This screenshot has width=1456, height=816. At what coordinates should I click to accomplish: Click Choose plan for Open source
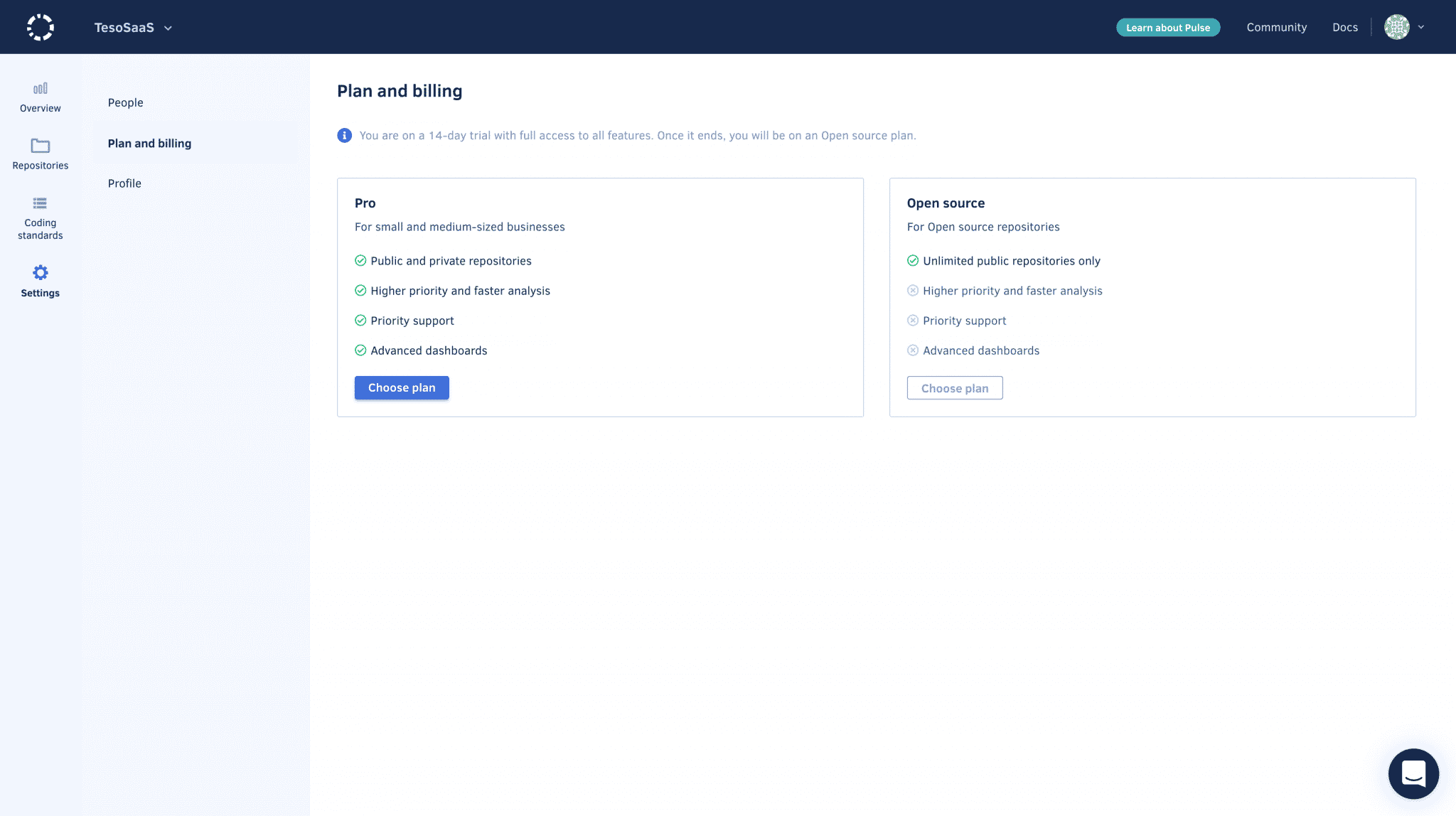pos(955,387)
